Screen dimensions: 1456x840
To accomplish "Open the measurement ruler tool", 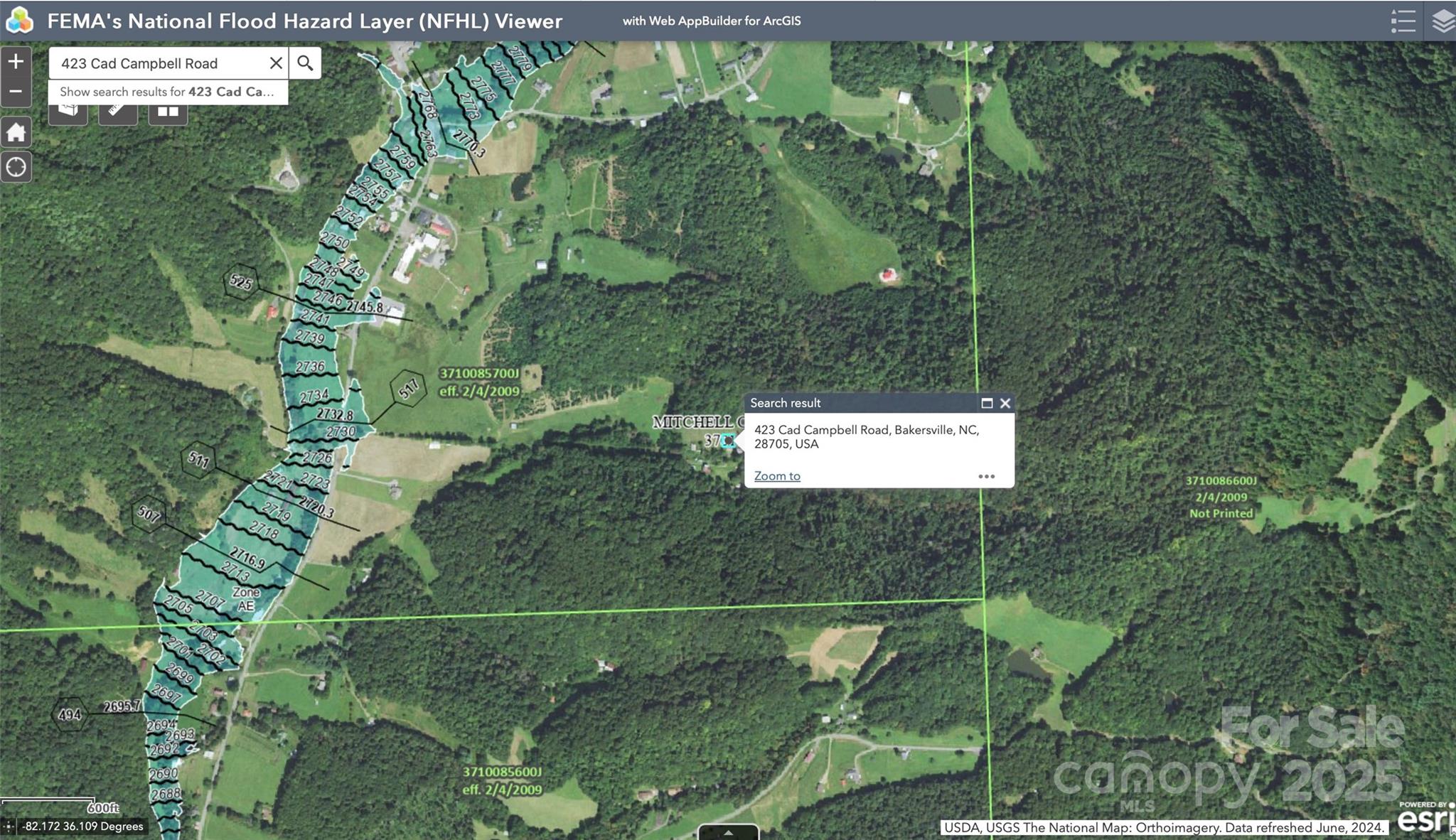I will coord(118,112).
